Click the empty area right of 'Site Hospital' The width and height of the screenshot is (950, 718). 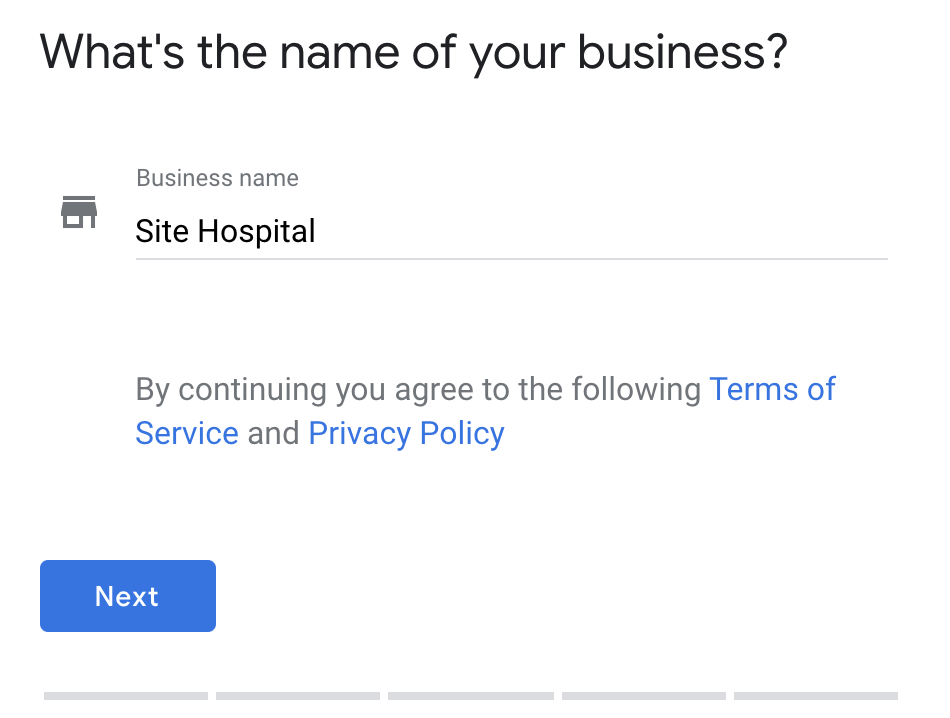click(x=600, y=232)
